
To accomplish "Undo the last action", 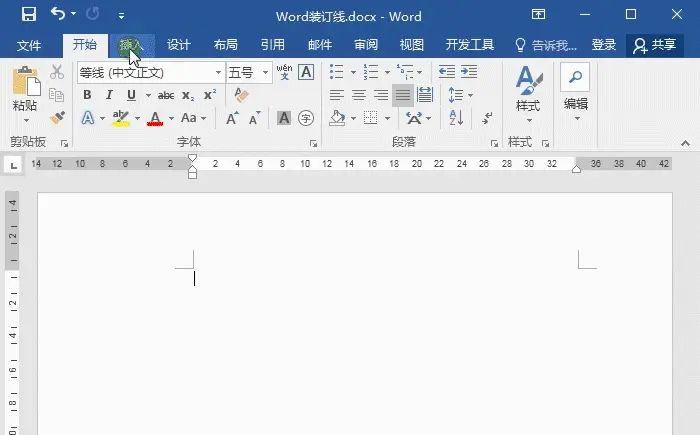I will click(x=58, y=13).
